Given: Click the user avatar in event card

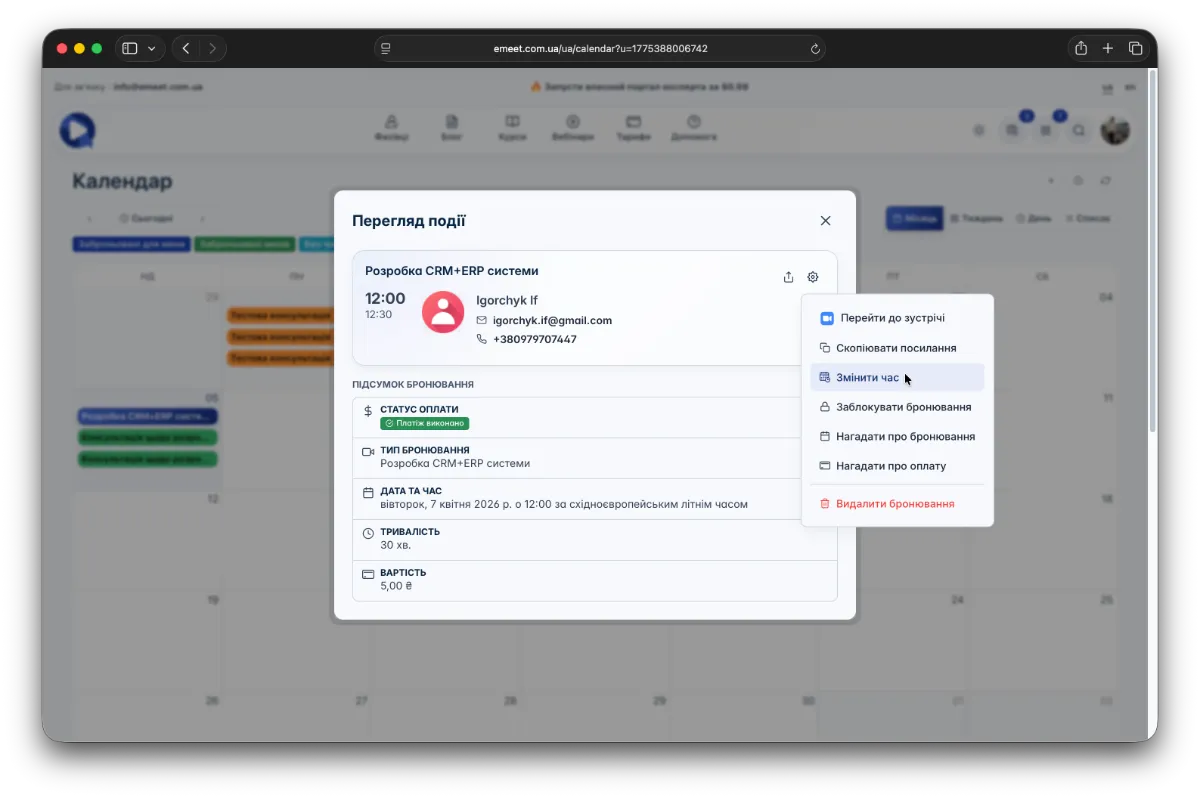Looking at the screenshot, I should (x=443, y=312).
